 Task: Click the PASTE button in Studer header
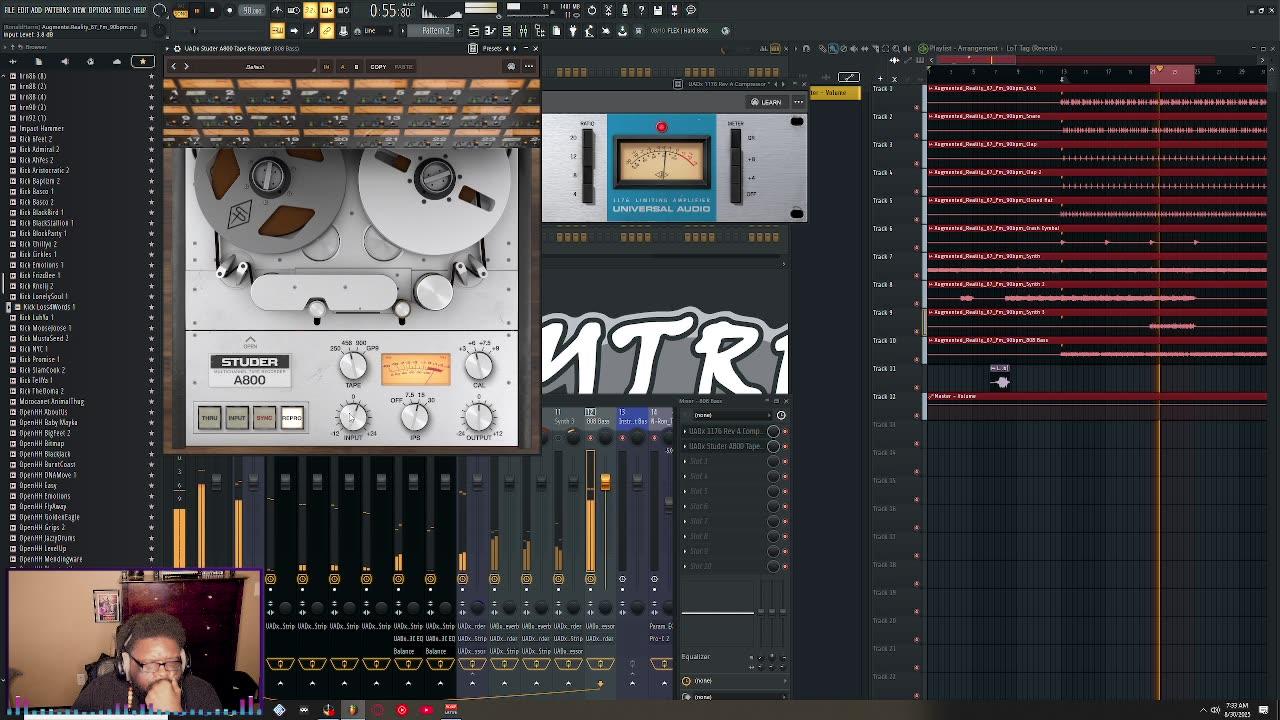tap(403, 67)
